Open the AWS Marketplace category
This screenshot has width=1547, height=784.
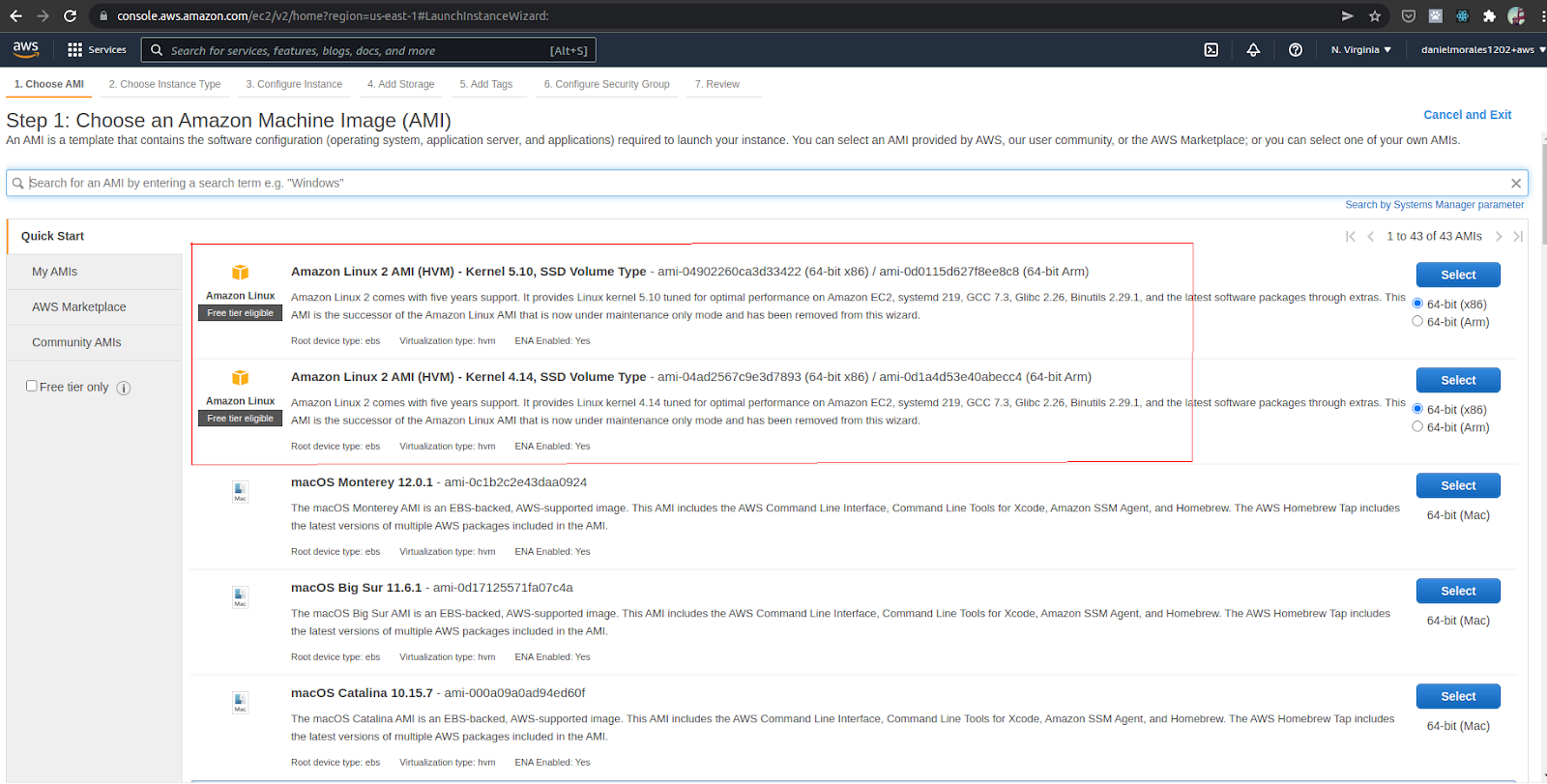95,307
